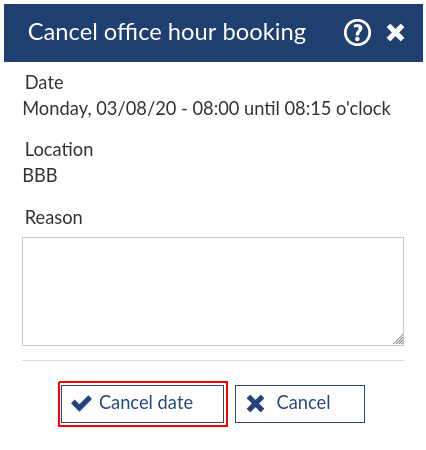Image resolution: width=426 pixels, height=450 pixels.
Task: Click the Reason field label
Action: 54,218
